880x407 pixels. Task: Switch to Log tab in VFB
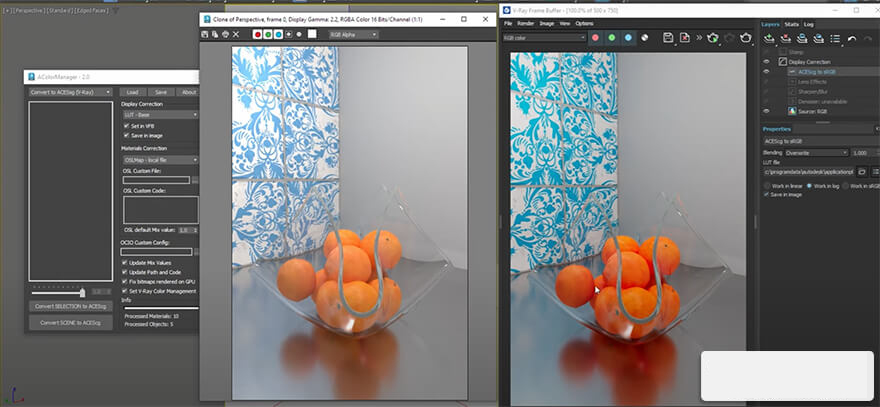click(x=809, y=24)
